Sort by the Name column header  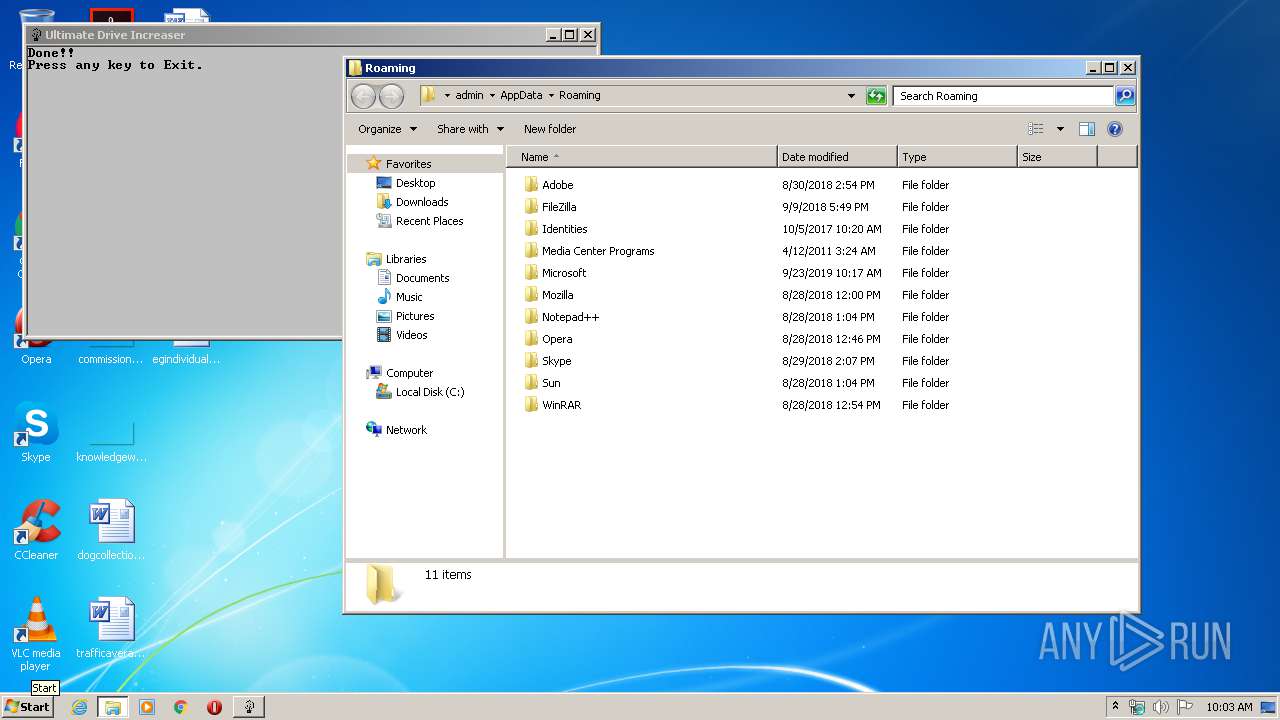click(x=642, y=157)
